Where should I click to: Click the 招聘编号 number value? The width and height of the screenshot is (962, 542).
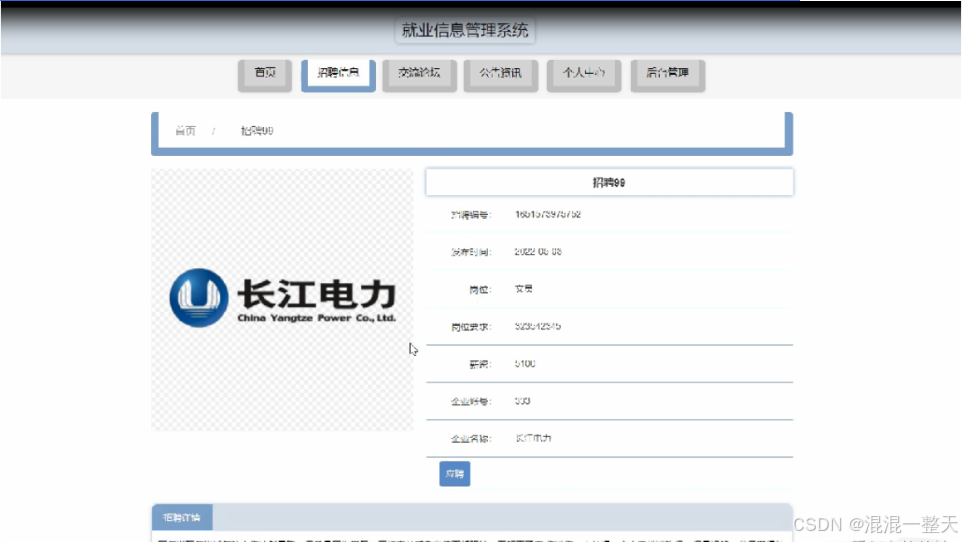tap(548, 214)
